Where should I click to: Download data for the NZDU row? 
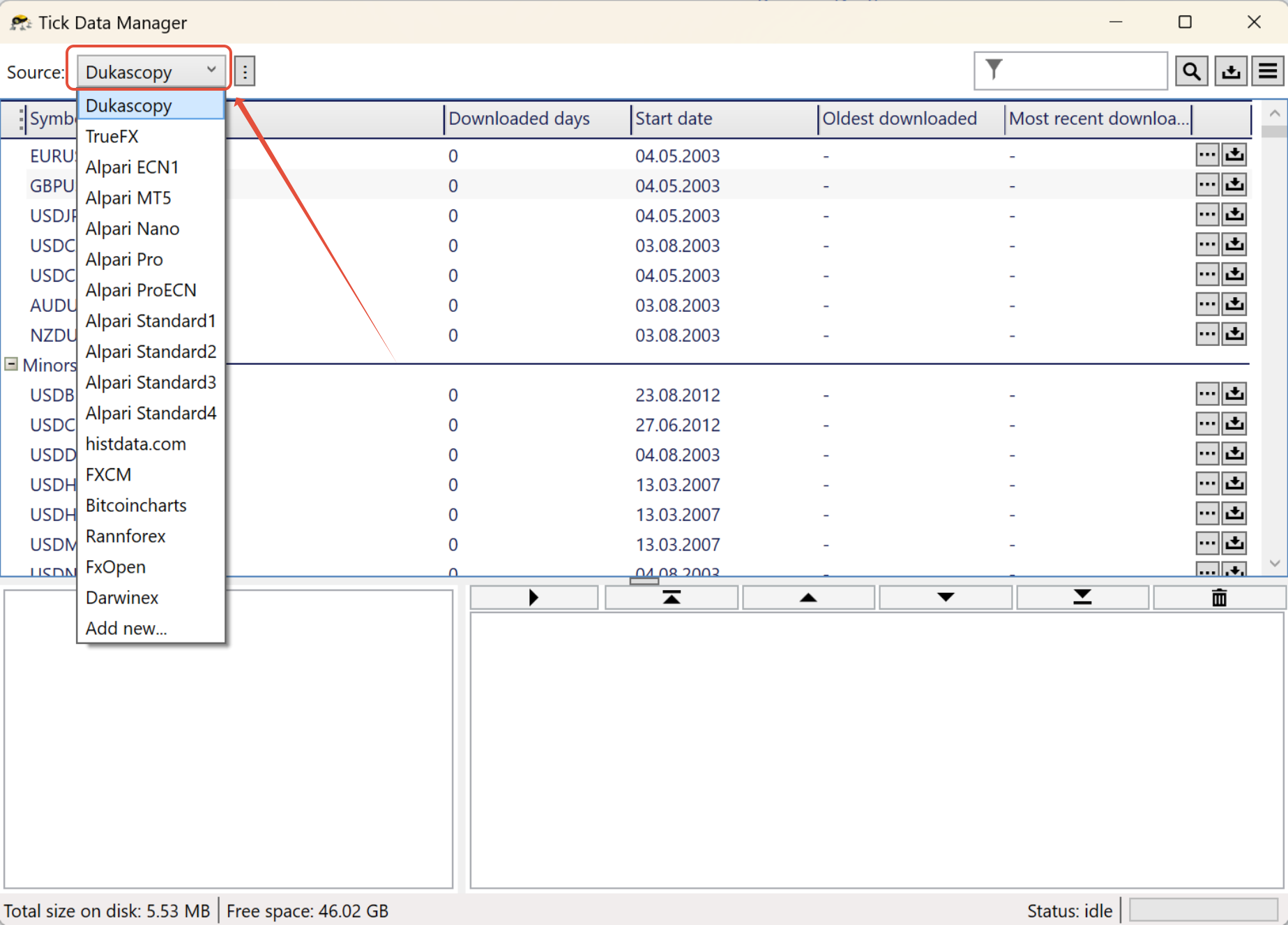[1234, 333]
